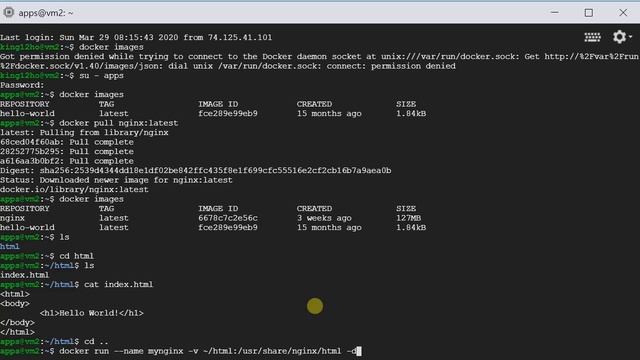Click the 'su - apps' command text
This screenshot has width=640, height=360.
(x=101, y=76)
